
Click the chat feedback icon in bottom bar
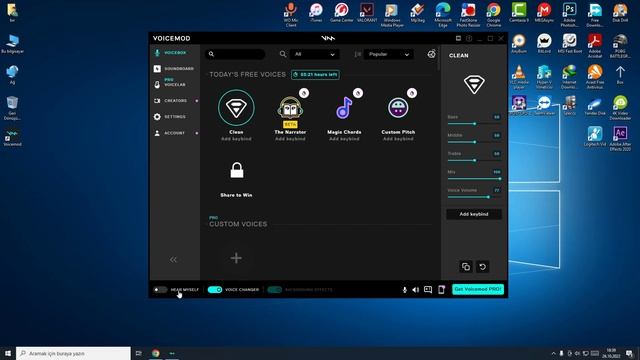(428, 289)
